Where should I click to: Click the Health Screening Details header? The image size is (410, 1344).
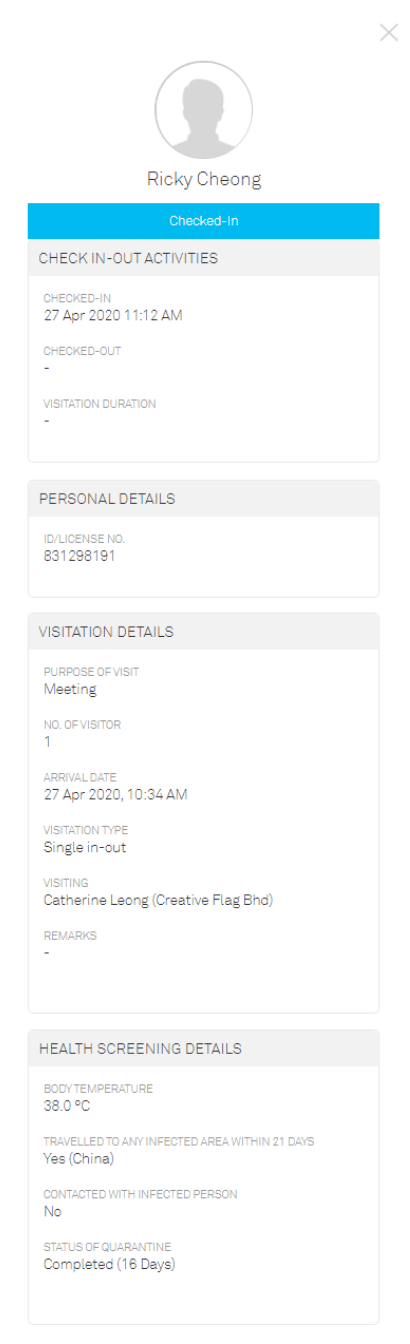pos(204,1049)
